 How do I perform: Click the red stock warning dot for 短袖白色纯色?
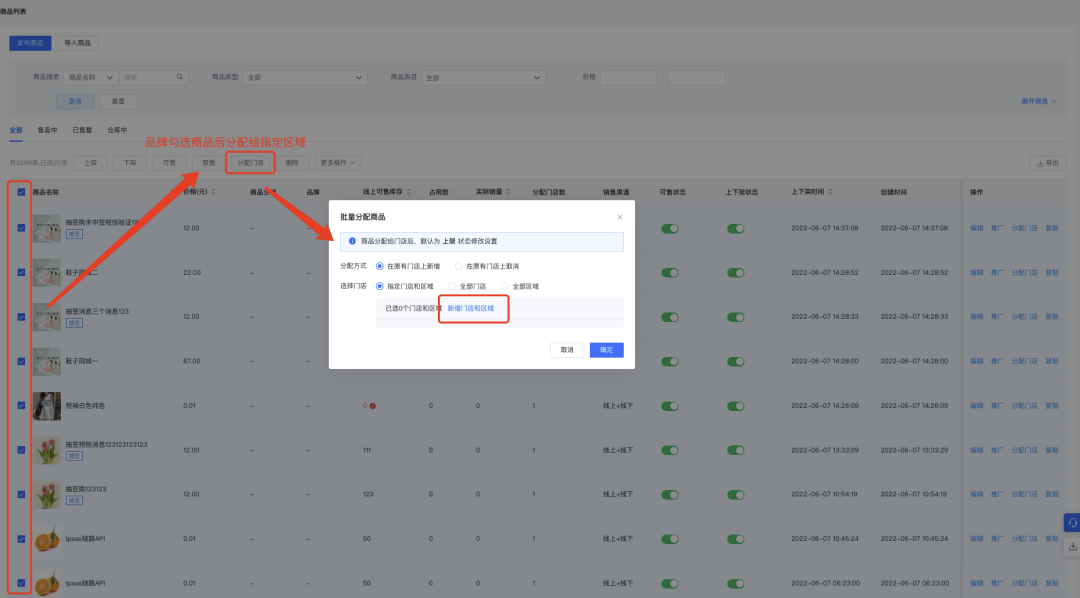pos(373,406)
